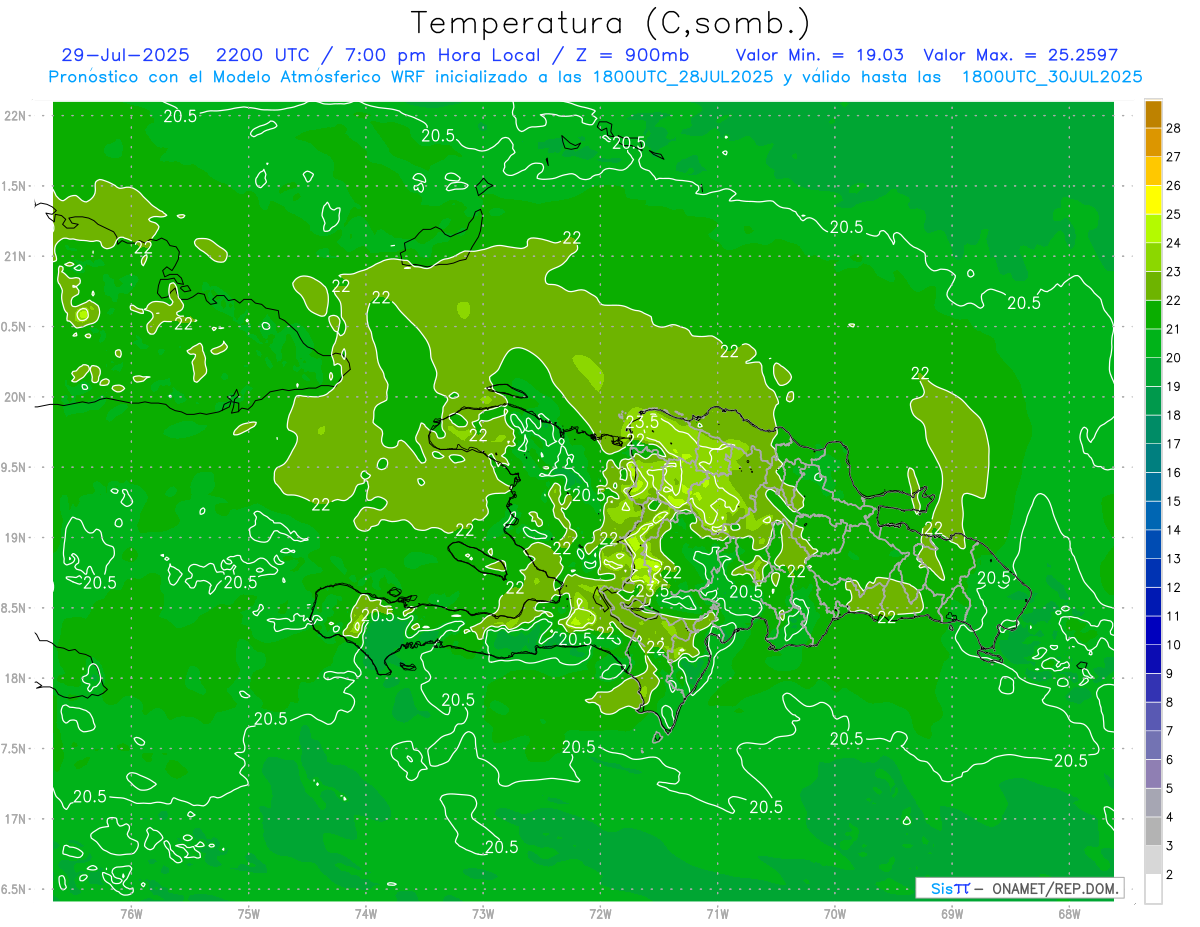1200x927 pixels.
Task: Click the orange-brown swatch above legend 28
Action: click(1153, 114)
